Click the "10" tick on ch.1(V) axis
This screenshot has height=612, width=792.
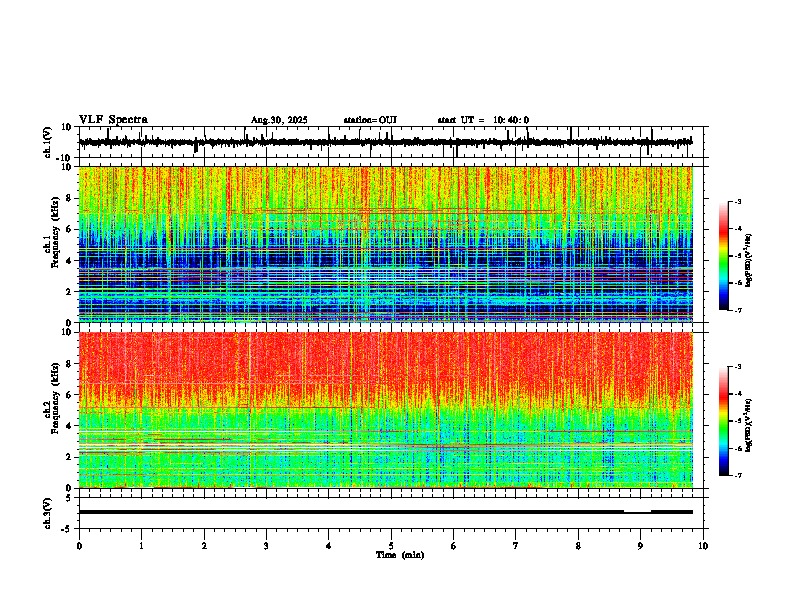67,127
